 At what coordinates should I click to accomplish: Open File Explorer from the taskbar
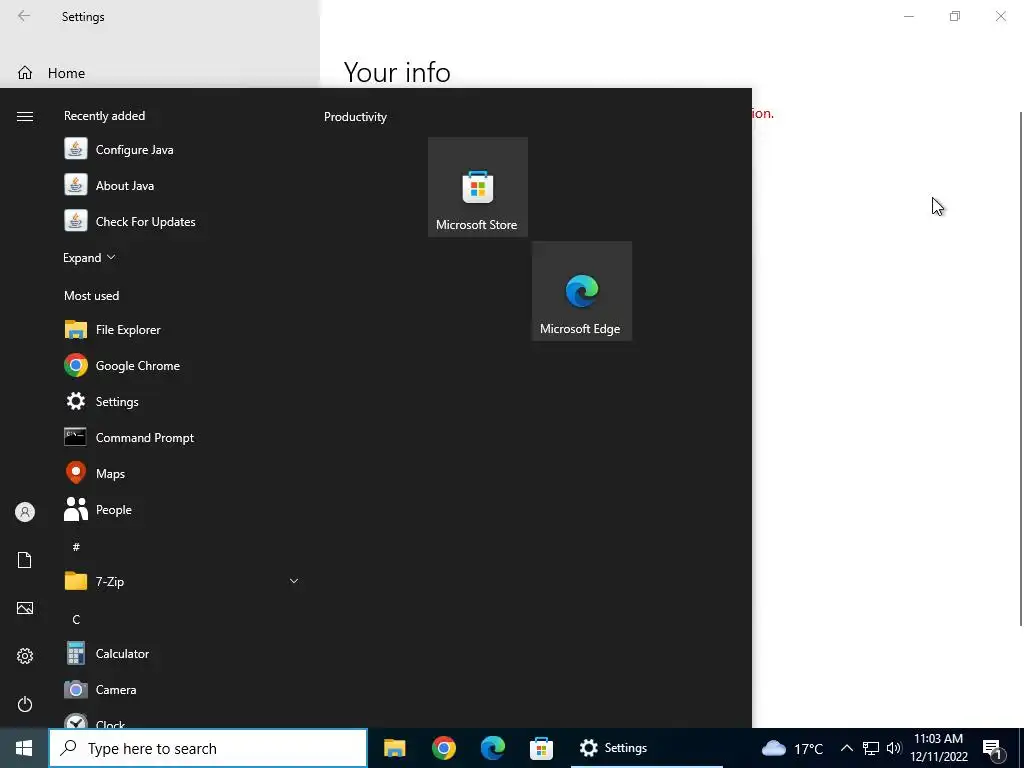[x=394, y=748]
